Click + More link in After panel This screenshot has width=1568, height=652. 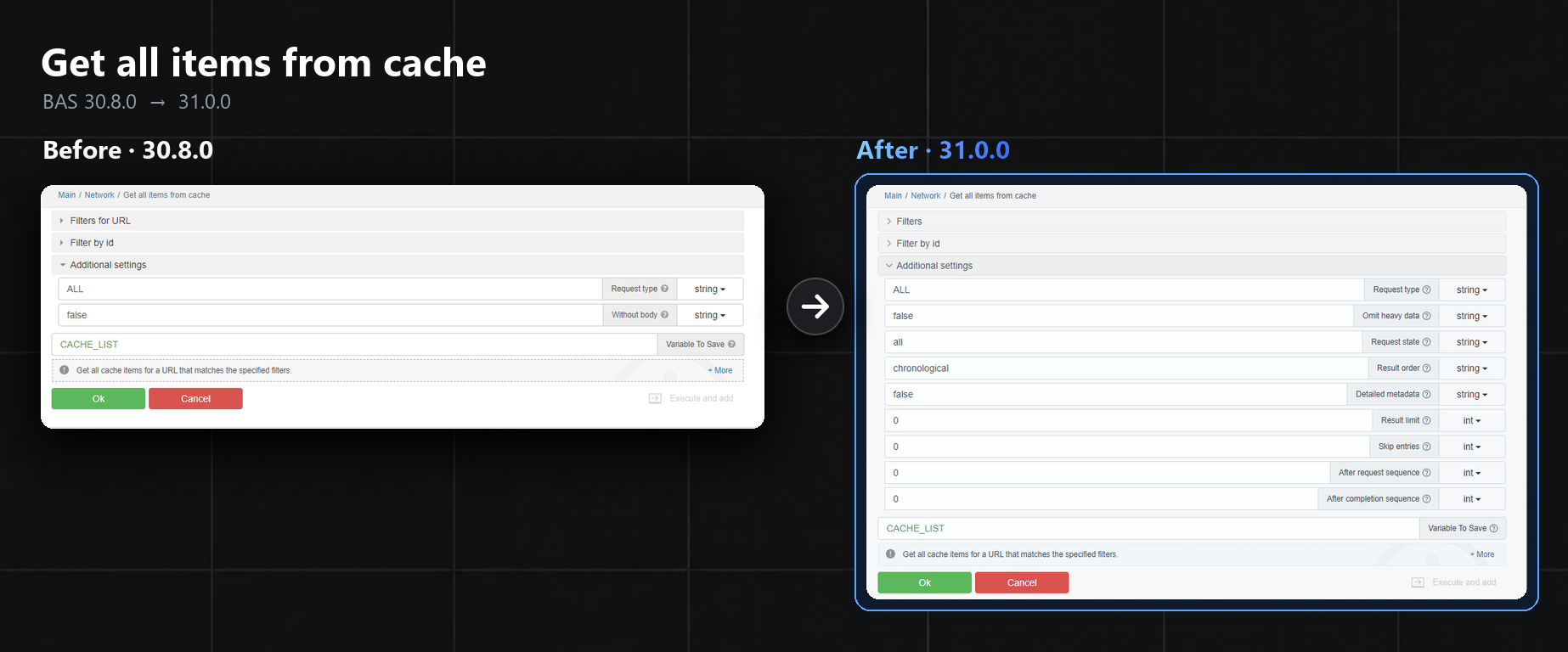click(x=1482, y=554)
